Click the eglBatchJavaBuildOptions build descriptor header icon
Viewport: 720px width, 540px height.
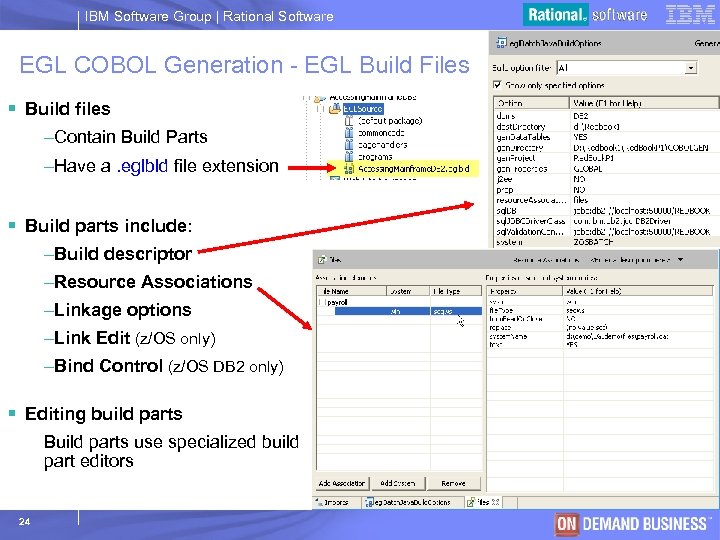click(x=501, y=43)
